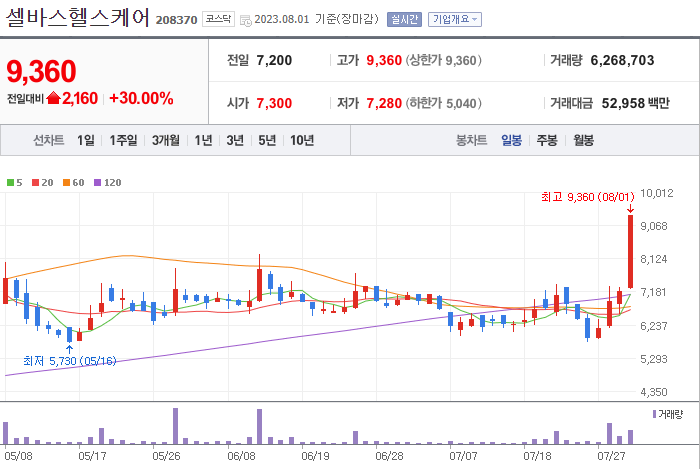Click the orange 60-day moving average swatch
This screenshot has height=469, width=700.
pyautogui.click(x=66, y=183)
